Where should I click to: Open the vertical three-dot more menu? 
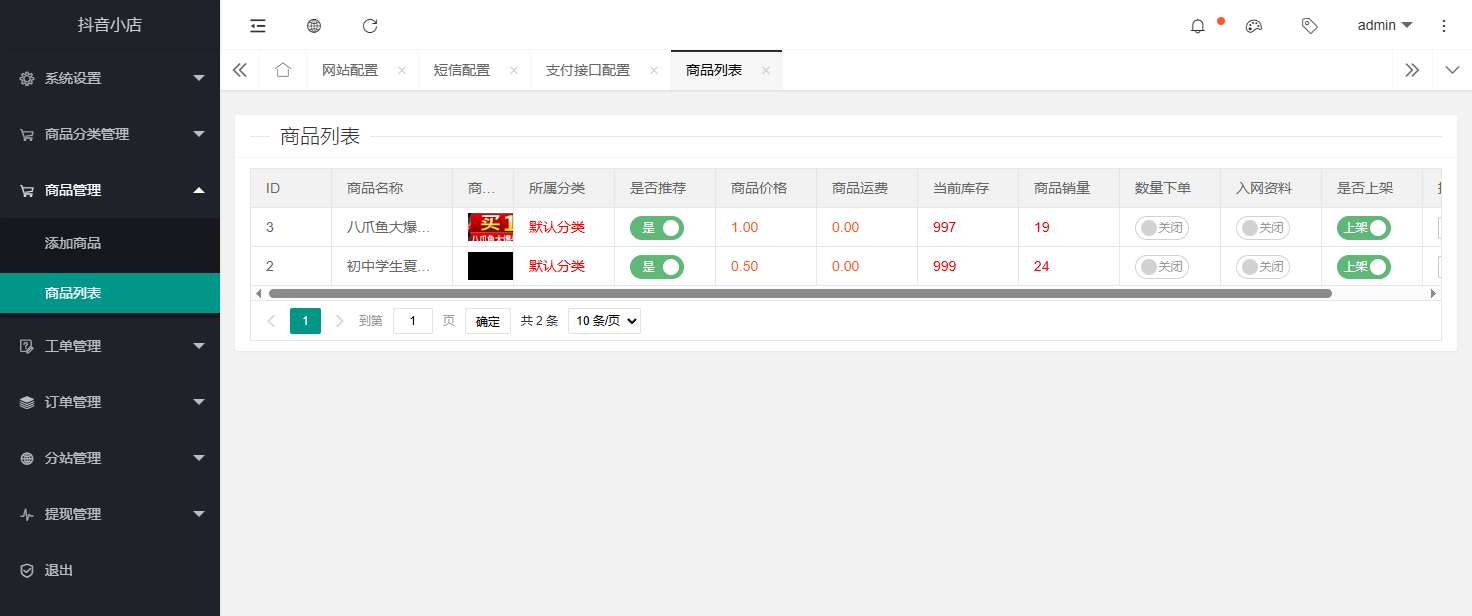1444,26
